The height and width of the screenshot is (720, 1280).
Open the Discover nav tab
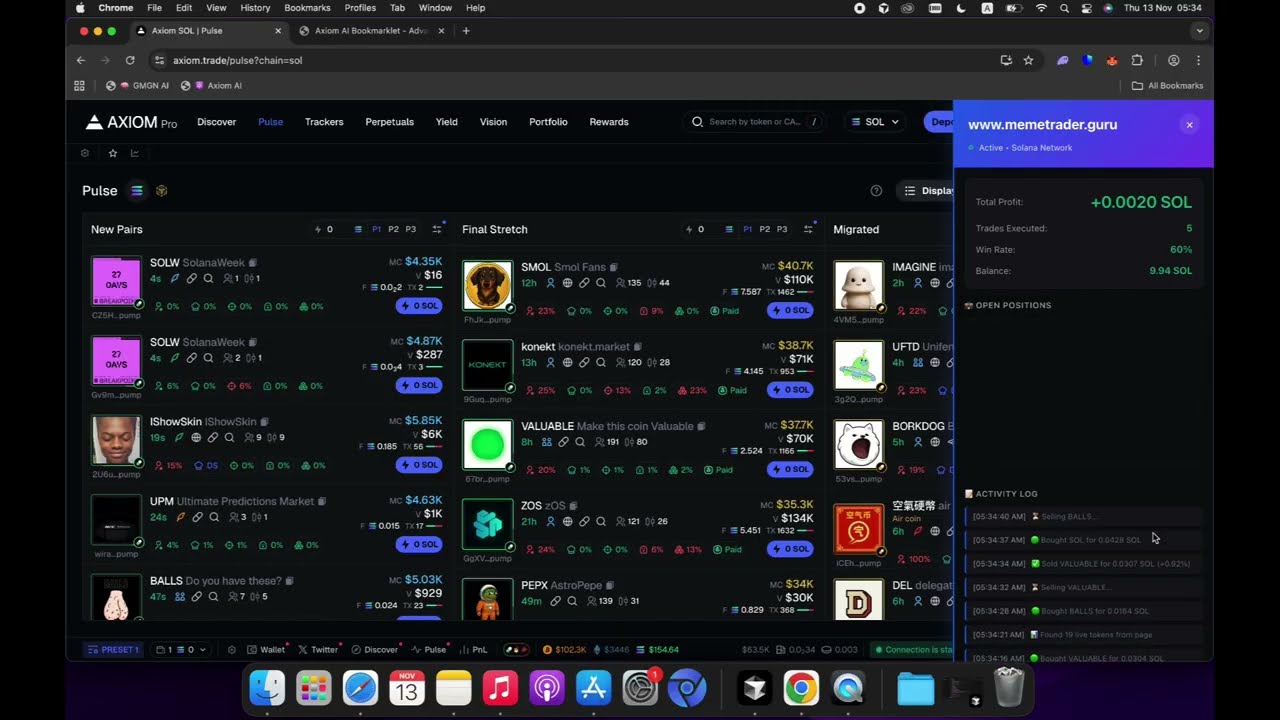click(x=216, y=122)
